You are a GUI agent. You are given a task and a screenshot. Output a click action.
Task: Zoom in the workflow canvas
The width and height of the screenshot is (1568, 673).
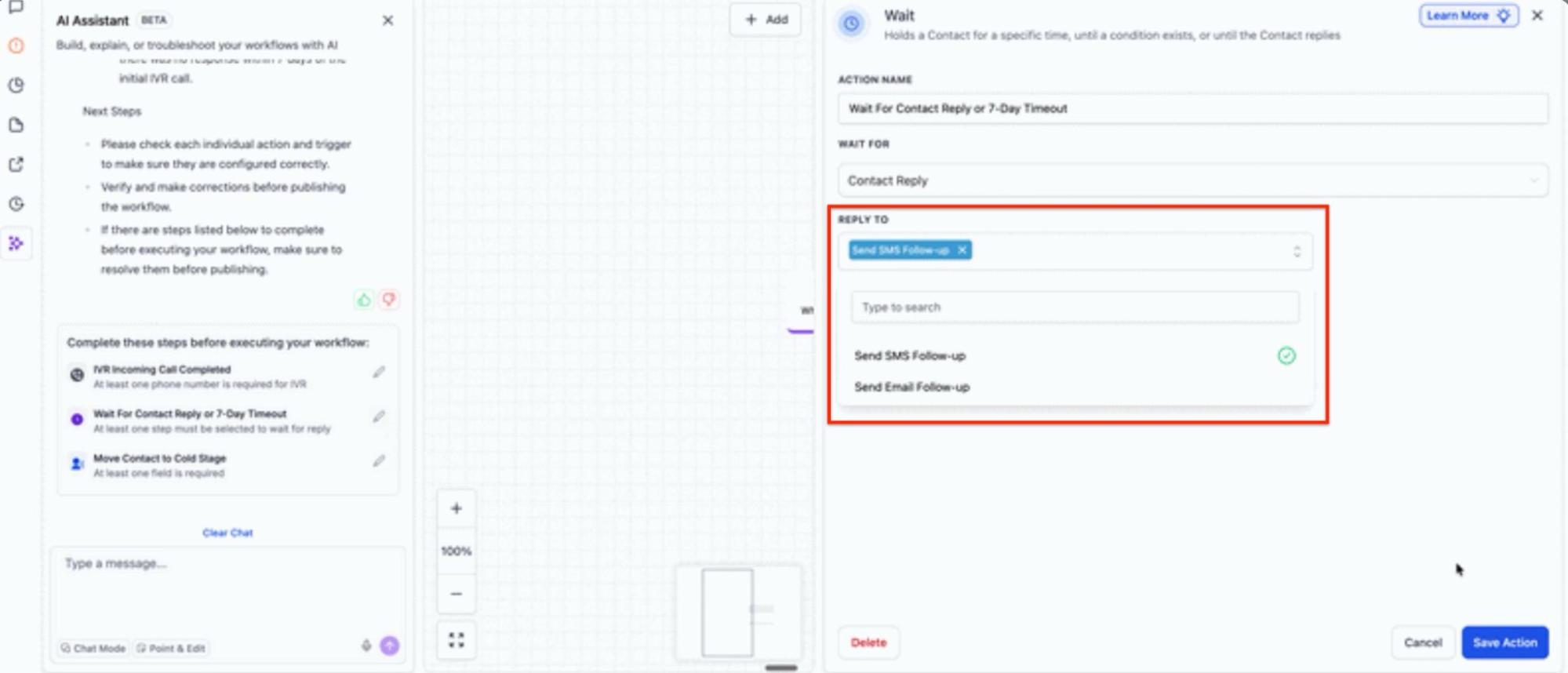[x=456, y=508]
